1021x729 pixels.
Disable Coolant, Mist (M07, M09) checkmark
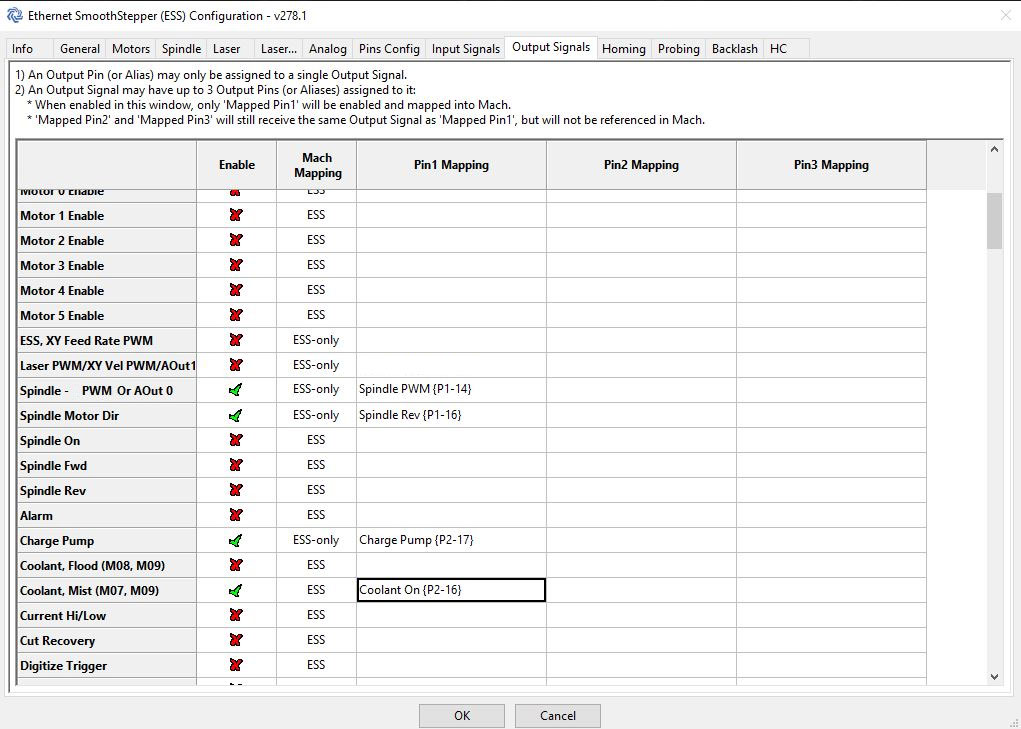coord(236,590)
